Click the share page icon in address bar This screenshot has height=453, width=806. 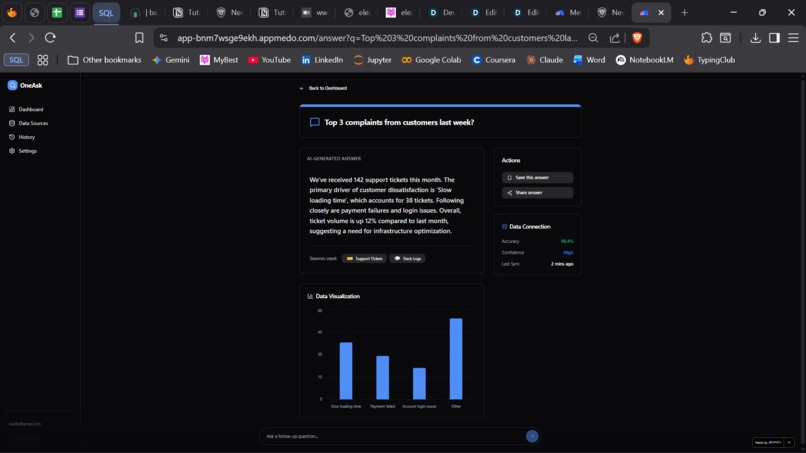click(615, 38)
